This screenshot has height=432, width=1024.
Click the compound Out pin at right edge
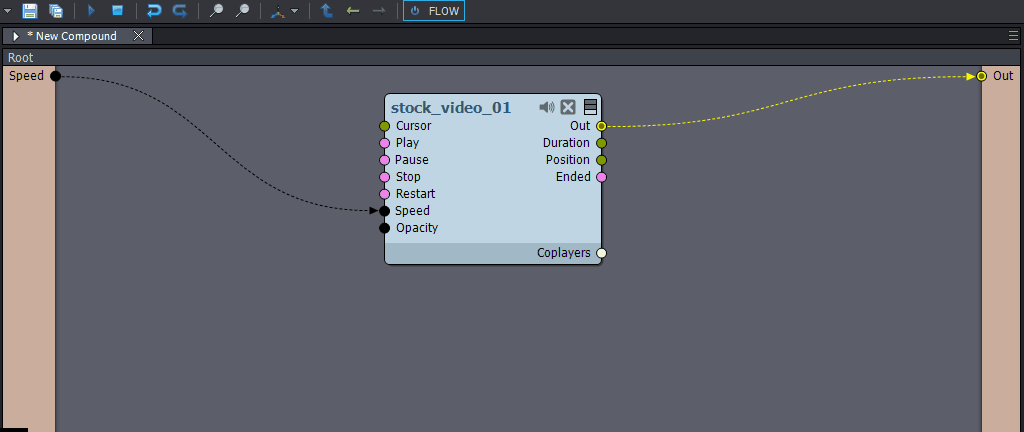click(982, 76)
